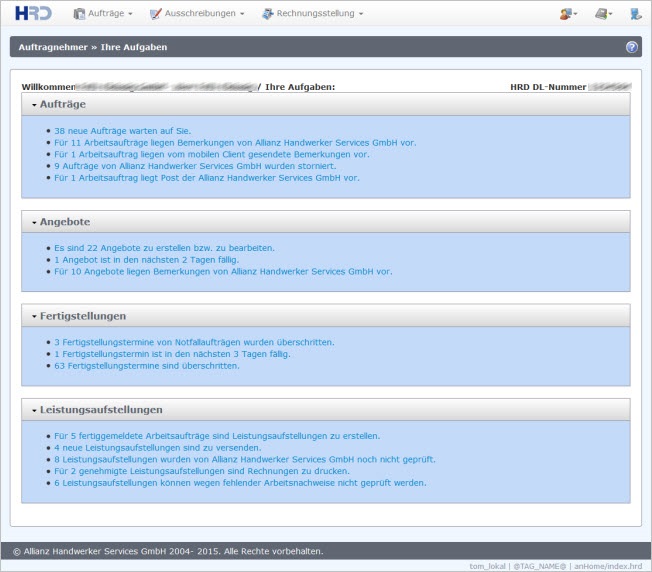Click the Aufträge clipboard icon in navbar
The width and height of the screenshot is (652, 572).
pos(79,14)
